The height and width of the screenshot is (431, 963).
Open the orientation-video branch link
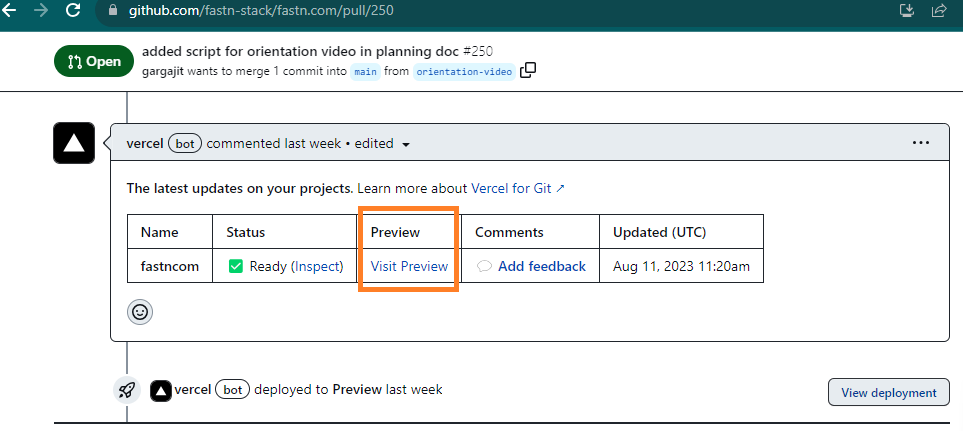point(464,72)
